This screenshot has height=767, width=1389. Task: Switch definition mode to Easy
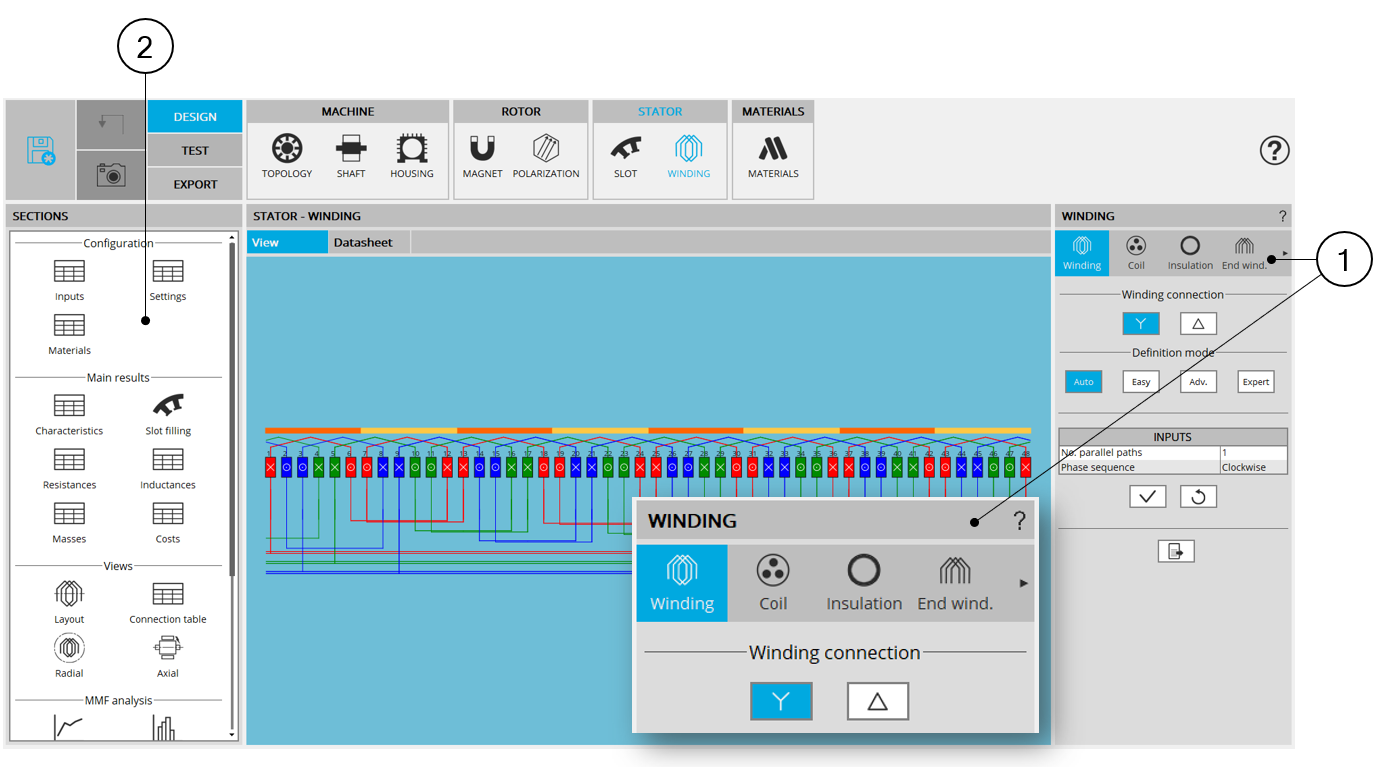pos(1141,382)
